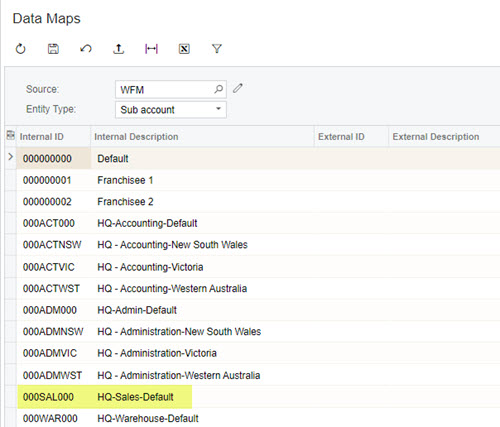
Task: Open the grid column configurator icon
Action: pyautogui.click(x=11, y=135)
